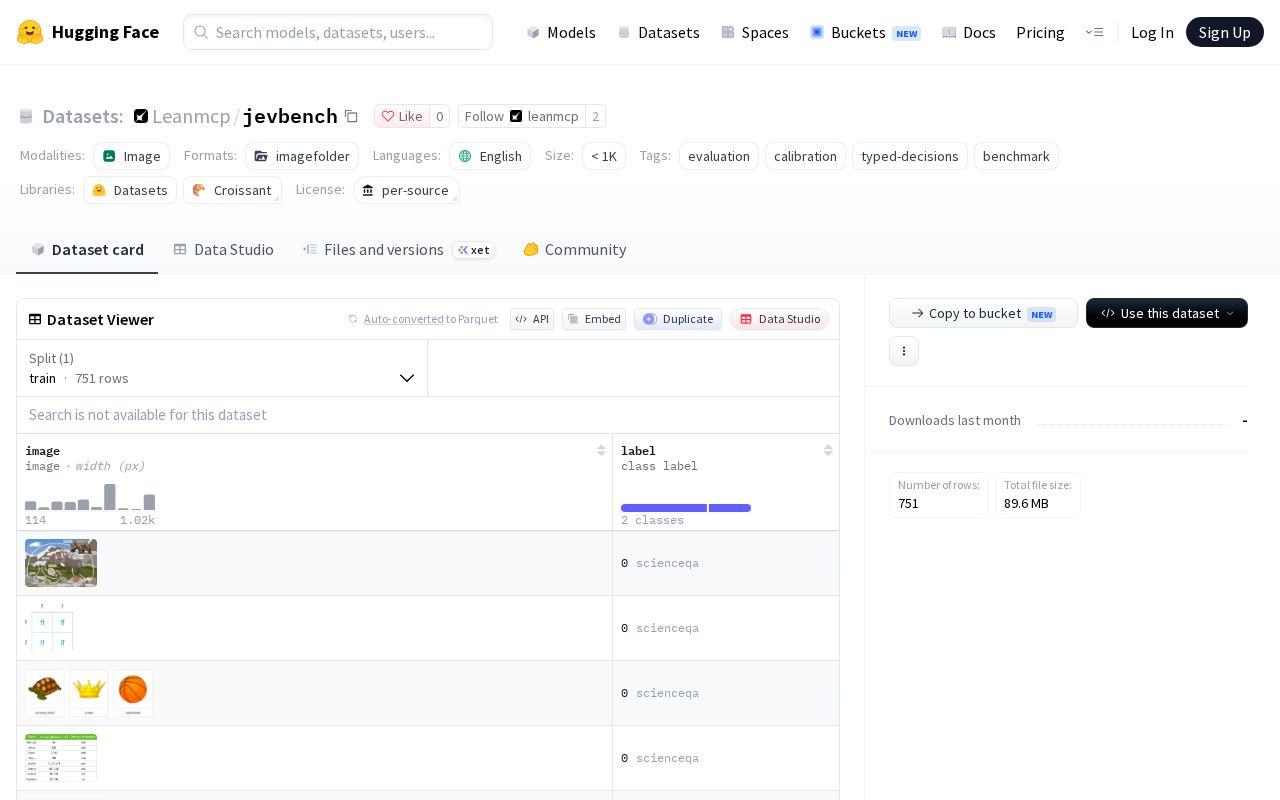The width and height of the screenshot is (1280, 800).
Task: Copy dataset name with the copy icon
Action: 351,116
